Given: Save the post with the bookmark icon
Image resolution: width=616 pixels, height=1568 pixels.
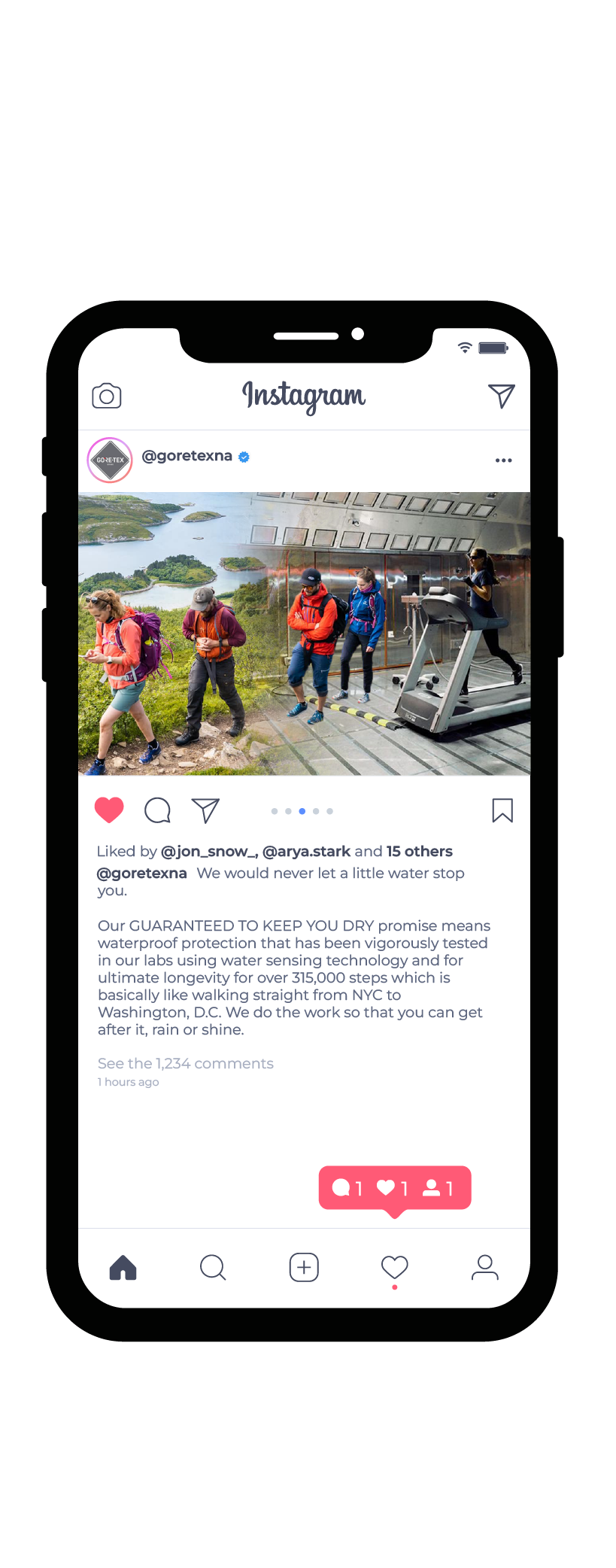Looking at the screenshot, I should [x=502, y=810].
